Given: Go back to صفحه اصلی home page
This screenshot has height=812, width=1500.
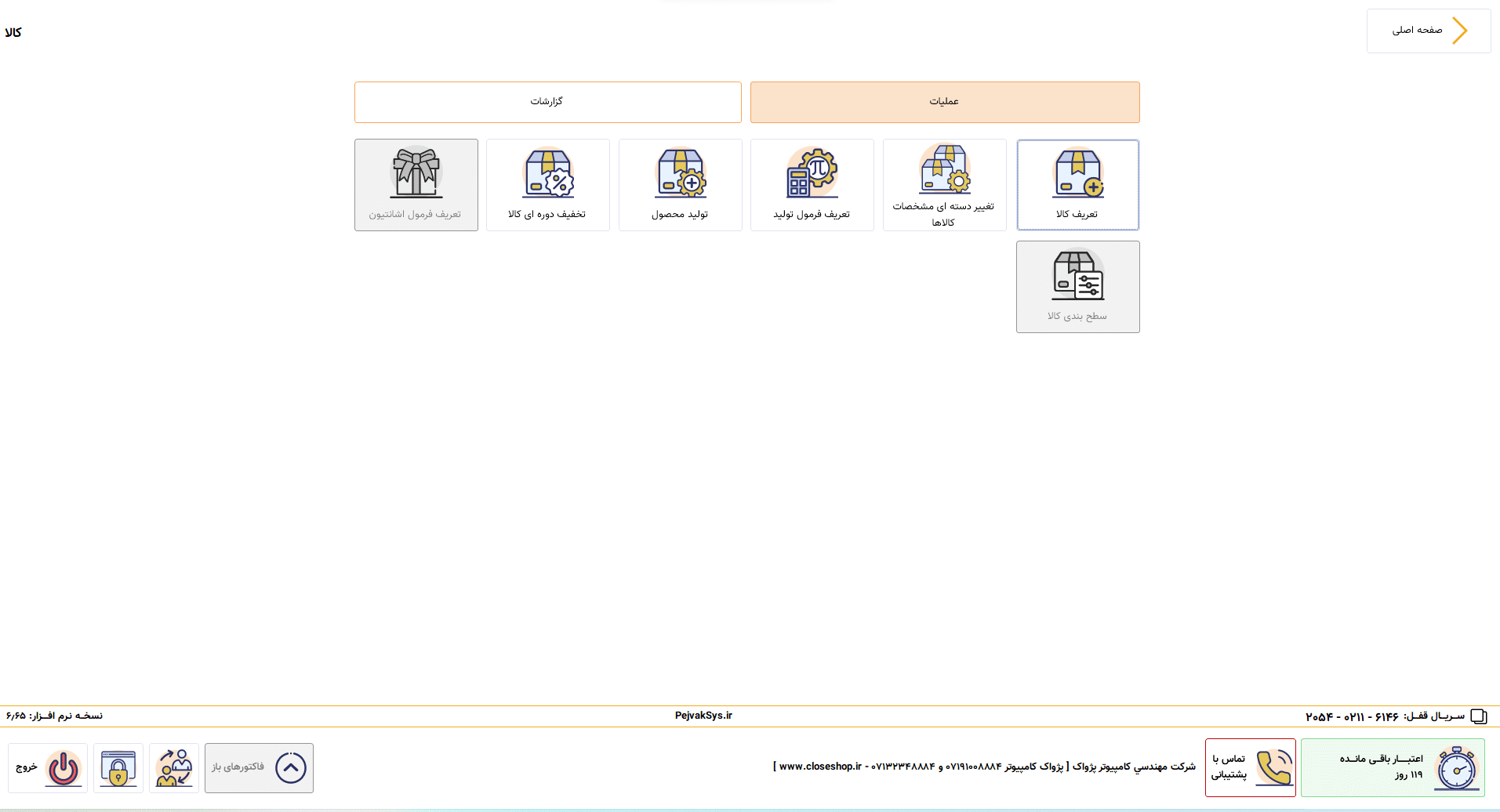Looking at the screenshot, I should click(1429, 31).
